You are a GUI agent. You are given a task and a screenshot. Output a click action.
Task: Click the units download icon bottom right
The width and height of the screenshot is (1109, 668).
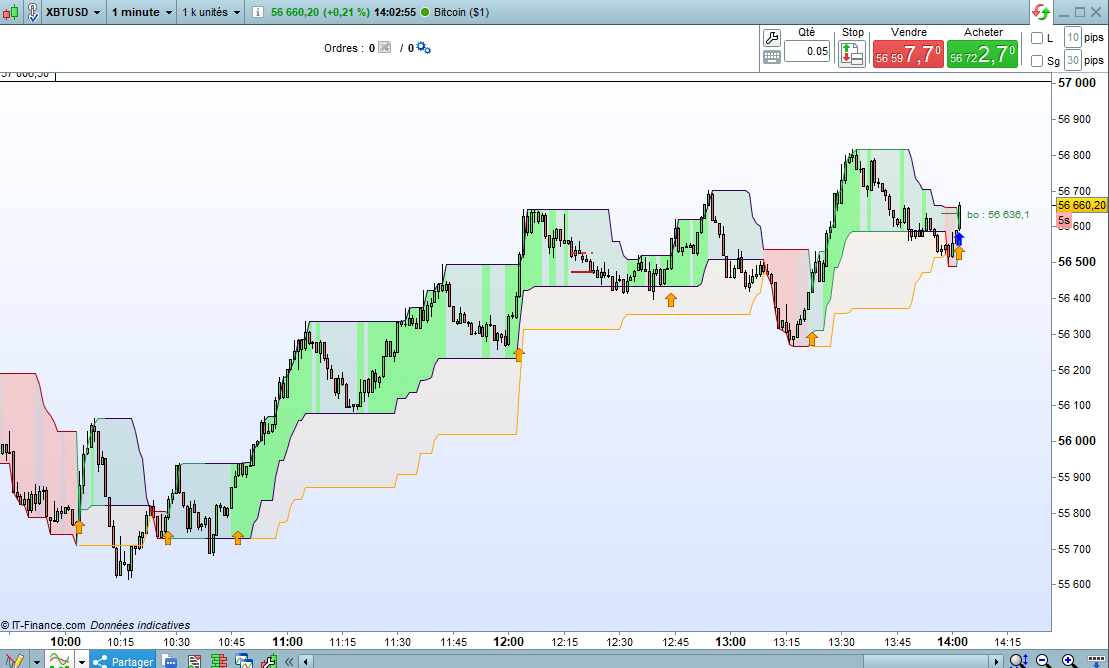click(x=1096, y=661)
